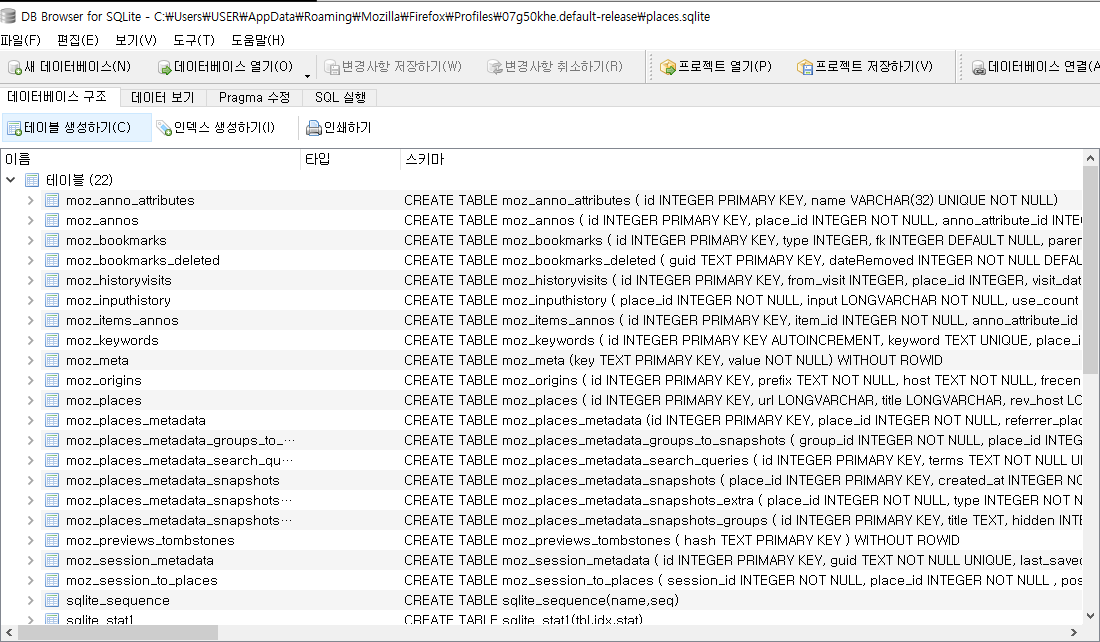Image resolution: width=1100 pixels, height=642 pixels.
Task: Expand the sqlite_sequence table node
Action: [30, 601]
